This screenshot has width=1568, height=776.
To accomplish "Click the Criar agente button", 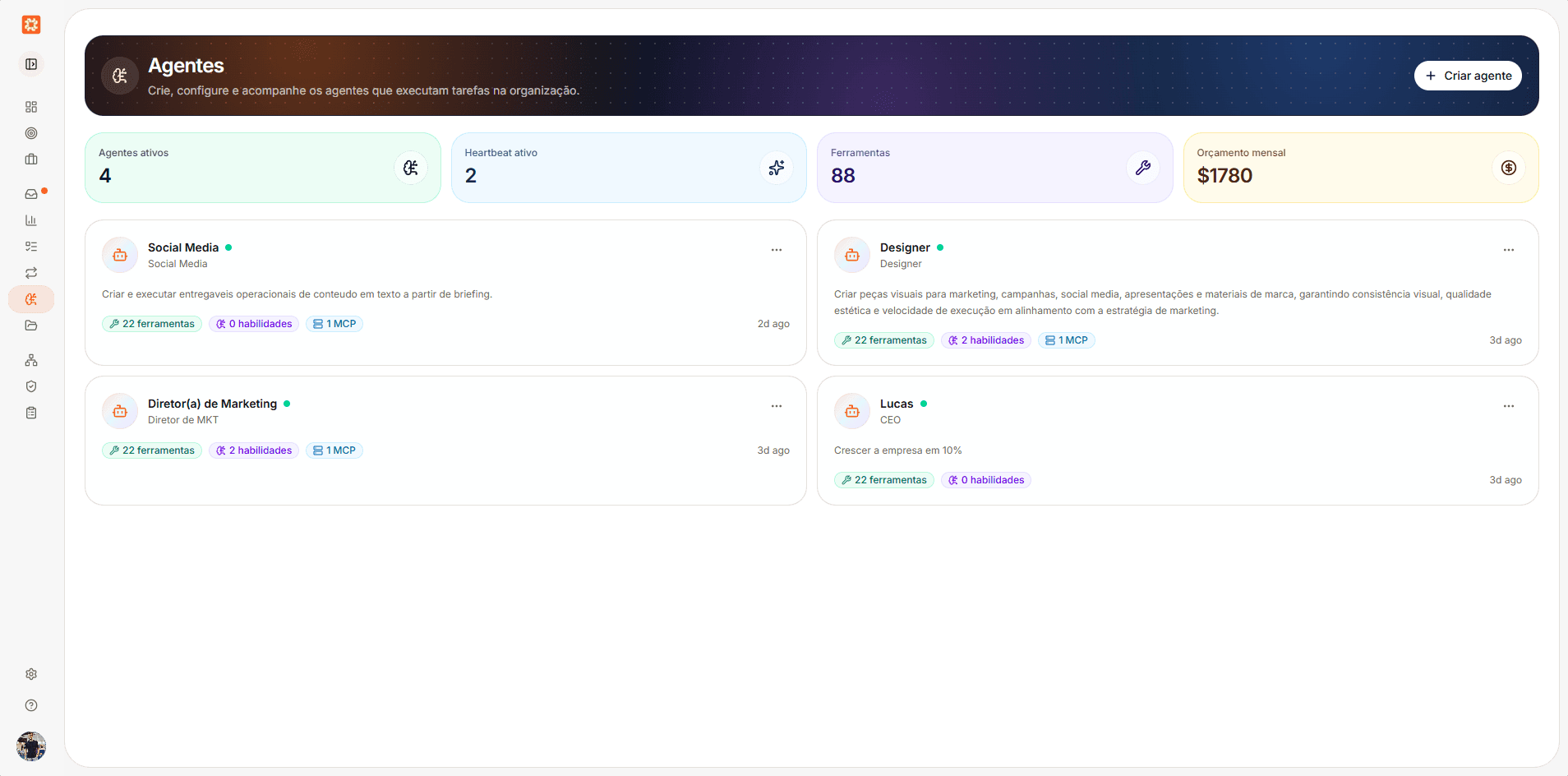I will point(1468,76).
